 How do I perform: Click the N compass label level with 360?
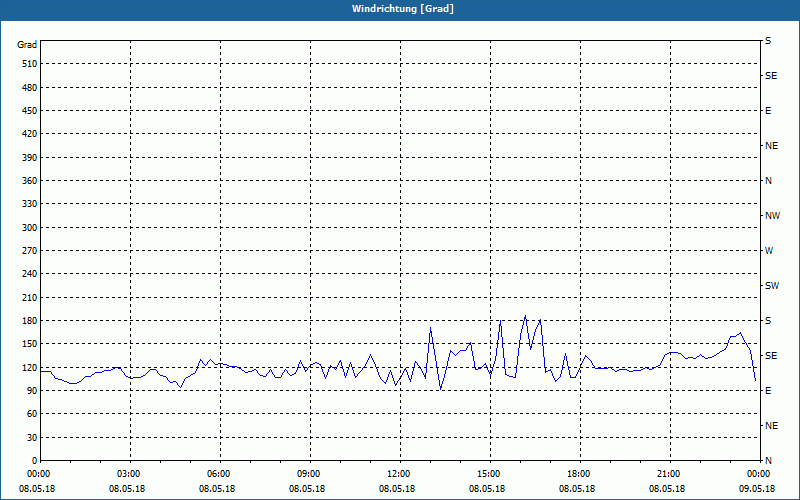click(768, 181)
